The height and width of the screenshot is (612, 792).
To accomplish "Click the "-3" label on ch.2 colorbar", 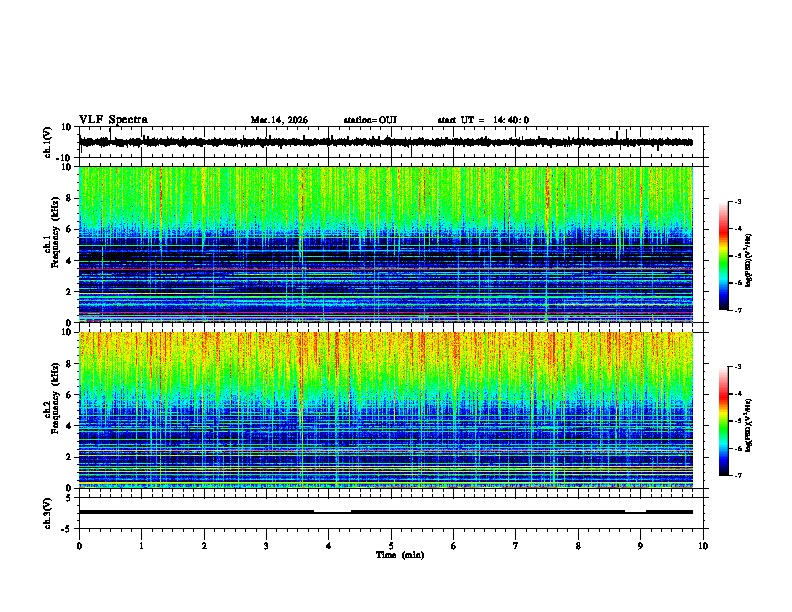I will coord(737,367).
